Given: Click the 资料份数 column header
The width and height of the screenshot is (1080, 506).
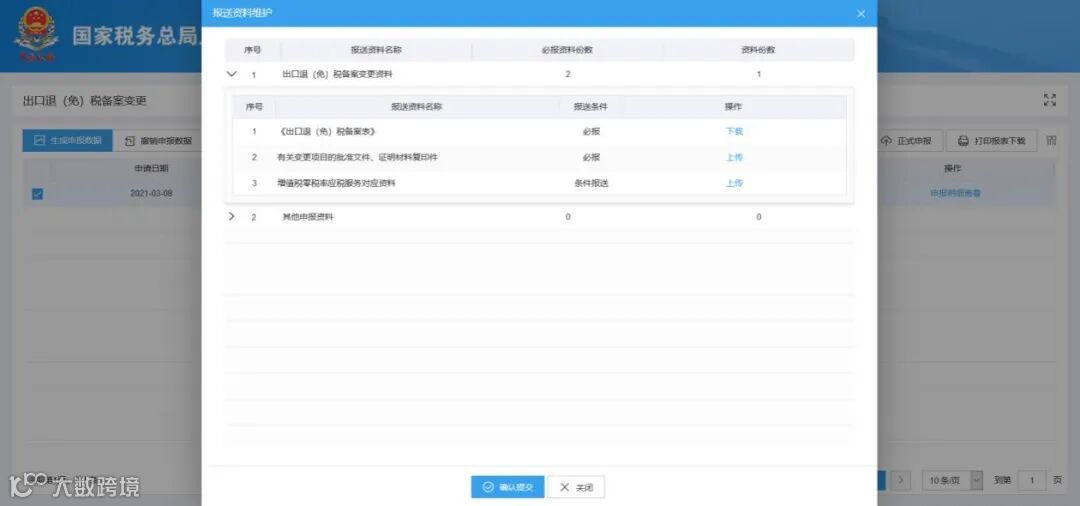Looking at the screenshot, I should pyautogui.click(x=758, y=50).
